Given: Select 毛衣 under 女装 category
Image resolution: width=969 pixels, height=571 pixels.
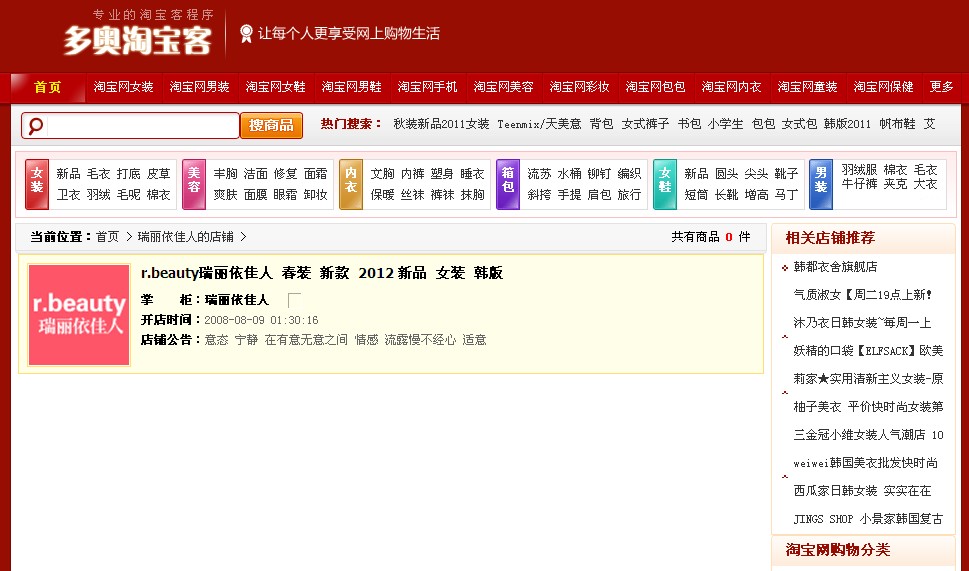Looking at the screenshot, I should [98, 174].
